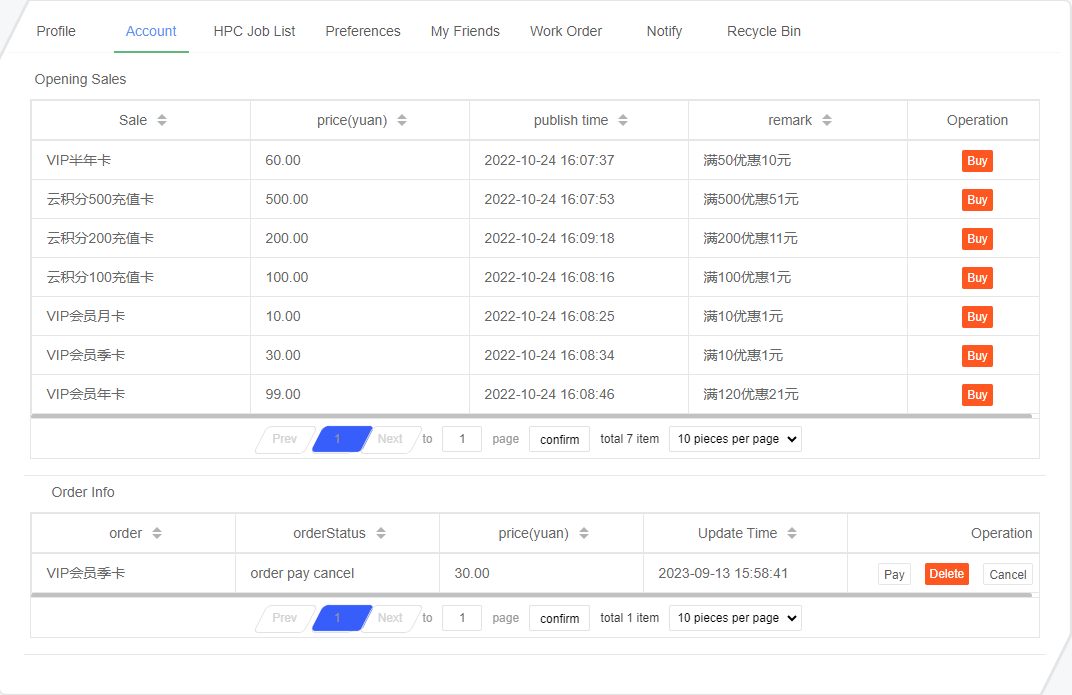Screen dimensions: 1072x695
Task: Sort by publish time column arrows
Action: 623,120
